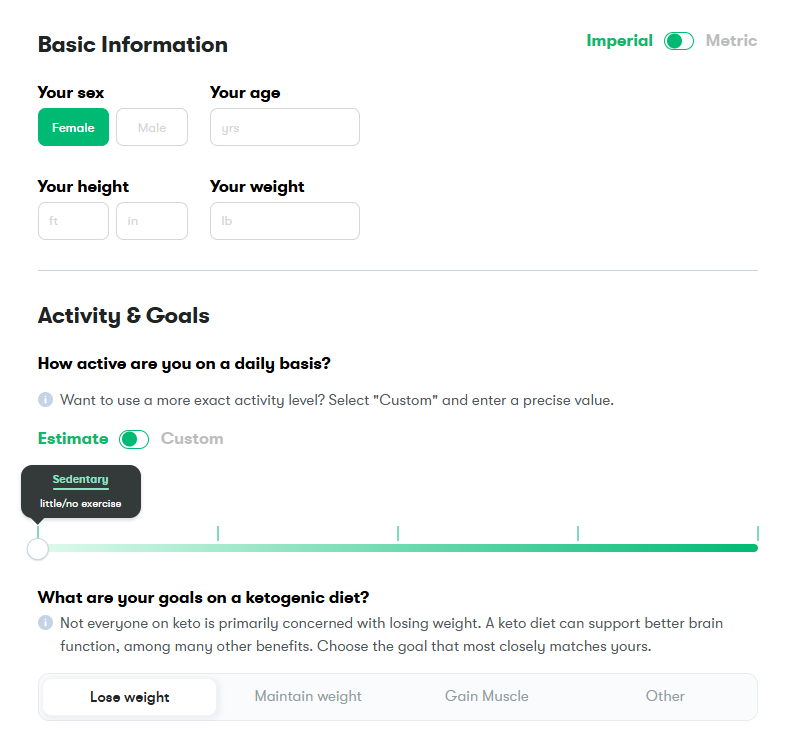Click the activity slider handle at Sedentary
Screen dimensions: 788x730
[38, 549]
